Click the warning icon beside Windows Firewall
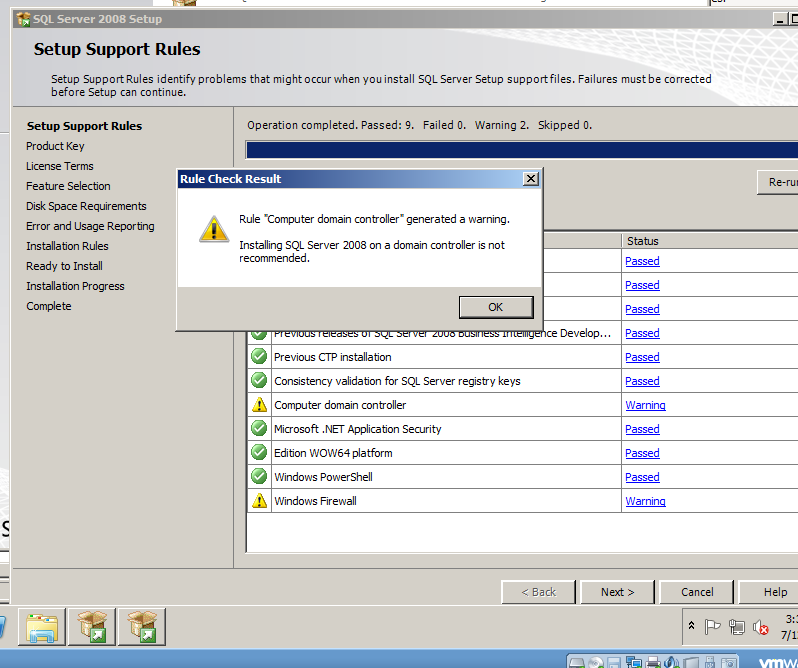The width and height of the screenshot is (798, 668). click(x=260, y=501)
